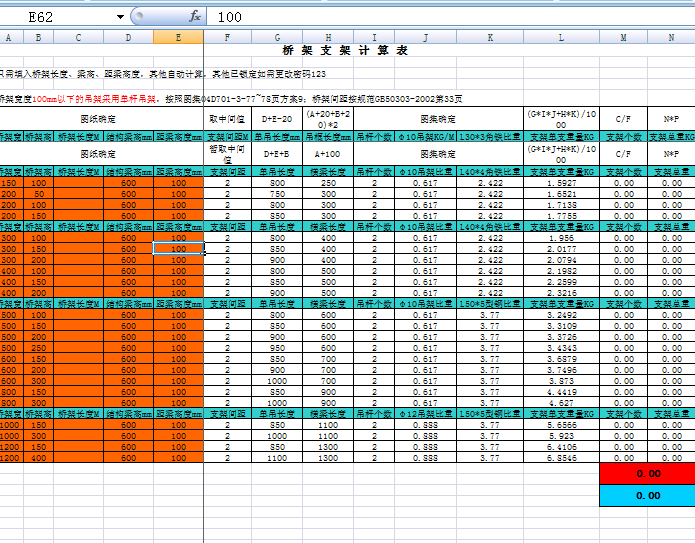Select column header I
The width and height of the screenshot is (695, 543).
pos(374,38)
